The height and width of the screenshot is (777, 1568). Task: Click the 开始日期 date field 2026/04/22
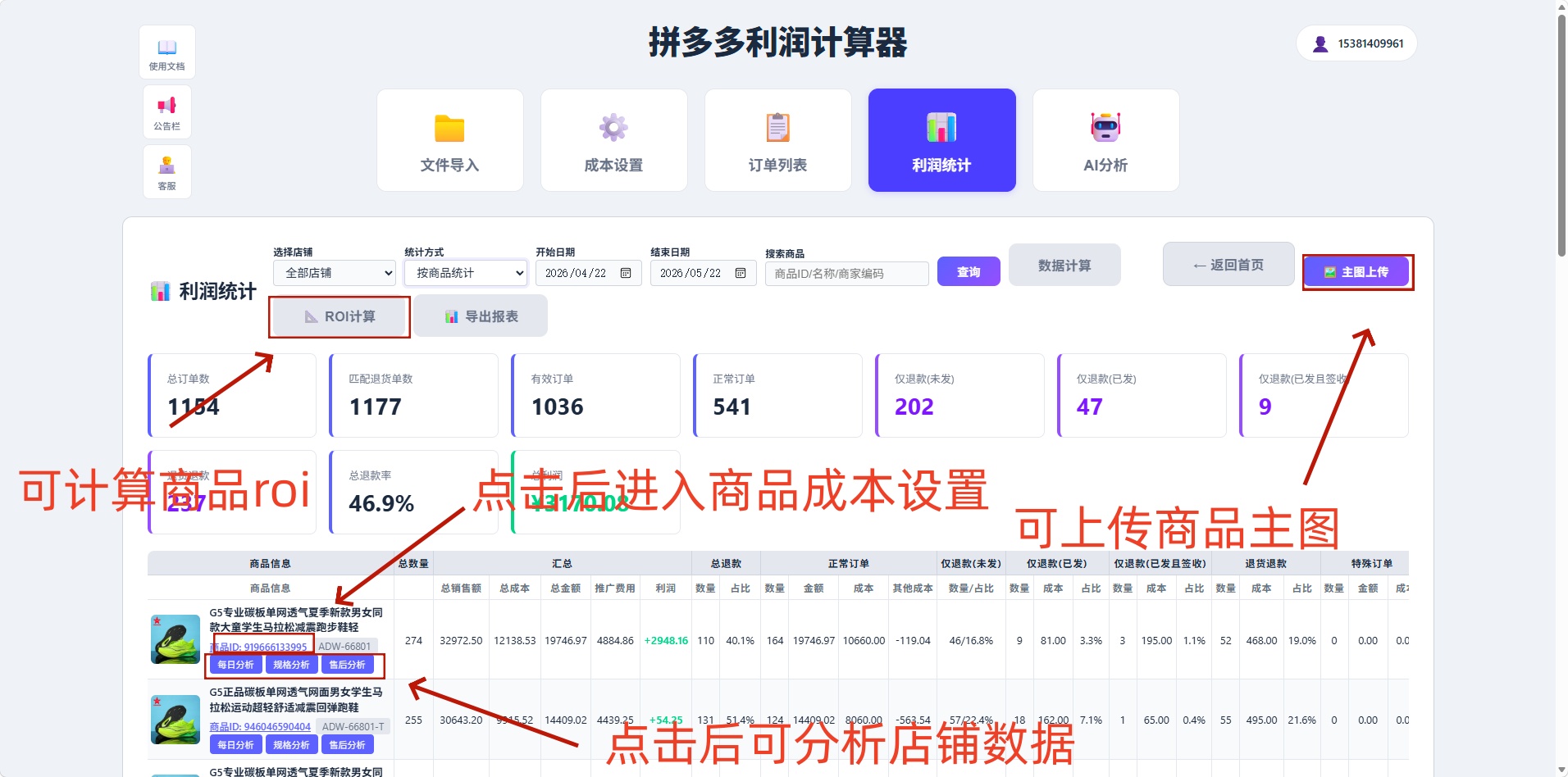[588, 273]
